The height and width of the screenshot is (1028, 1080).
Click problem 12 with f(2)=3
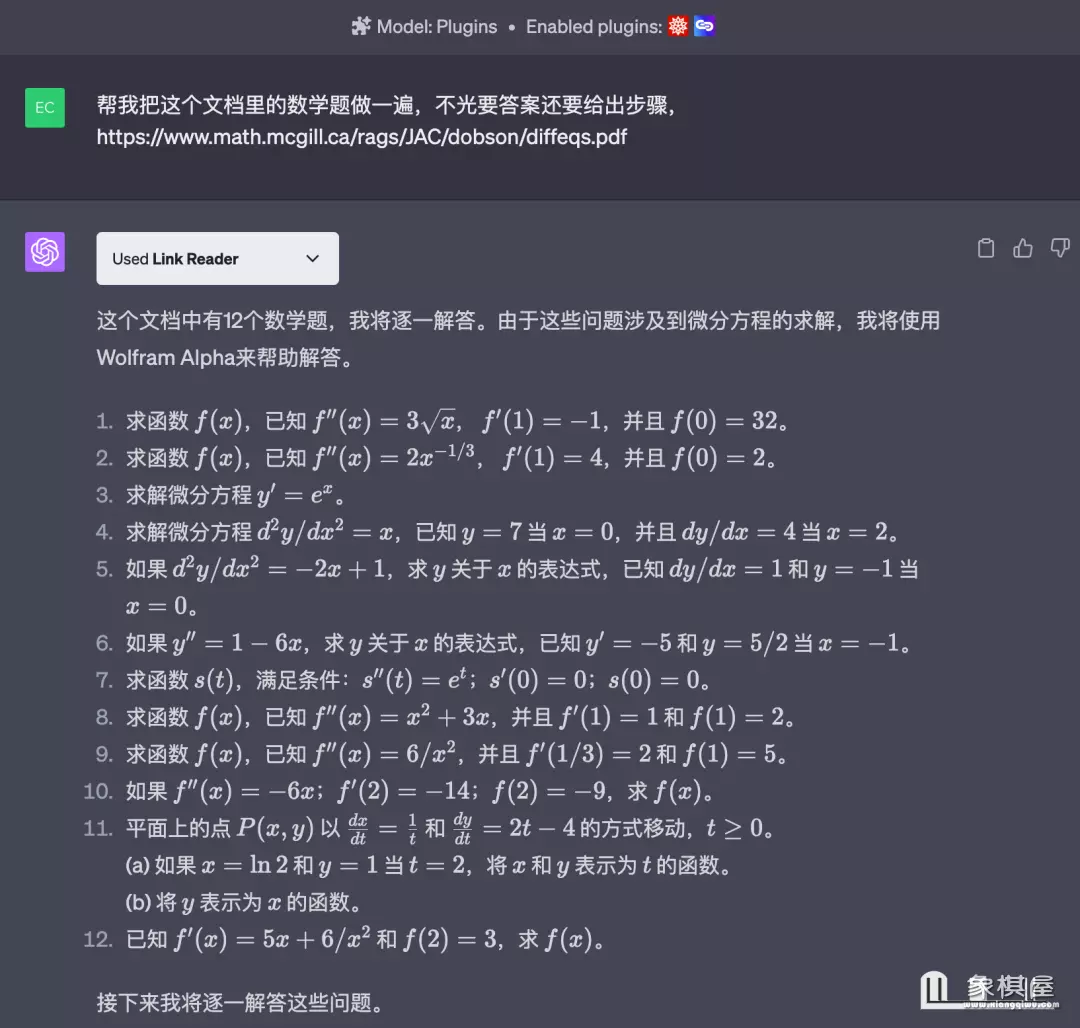366,939
